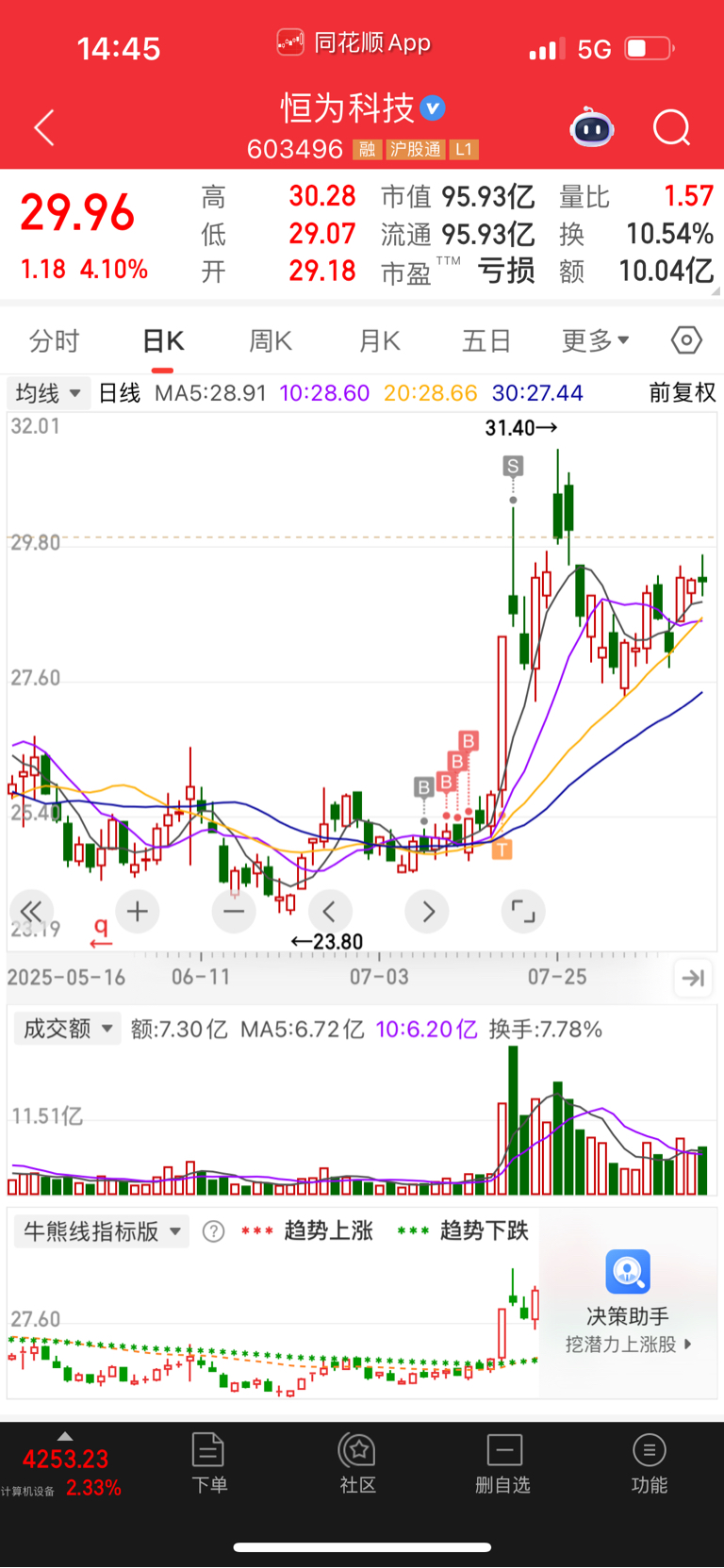Tap the 趋势下跌 legend
Screen dimensions: 724x1568
[463, 1231]
